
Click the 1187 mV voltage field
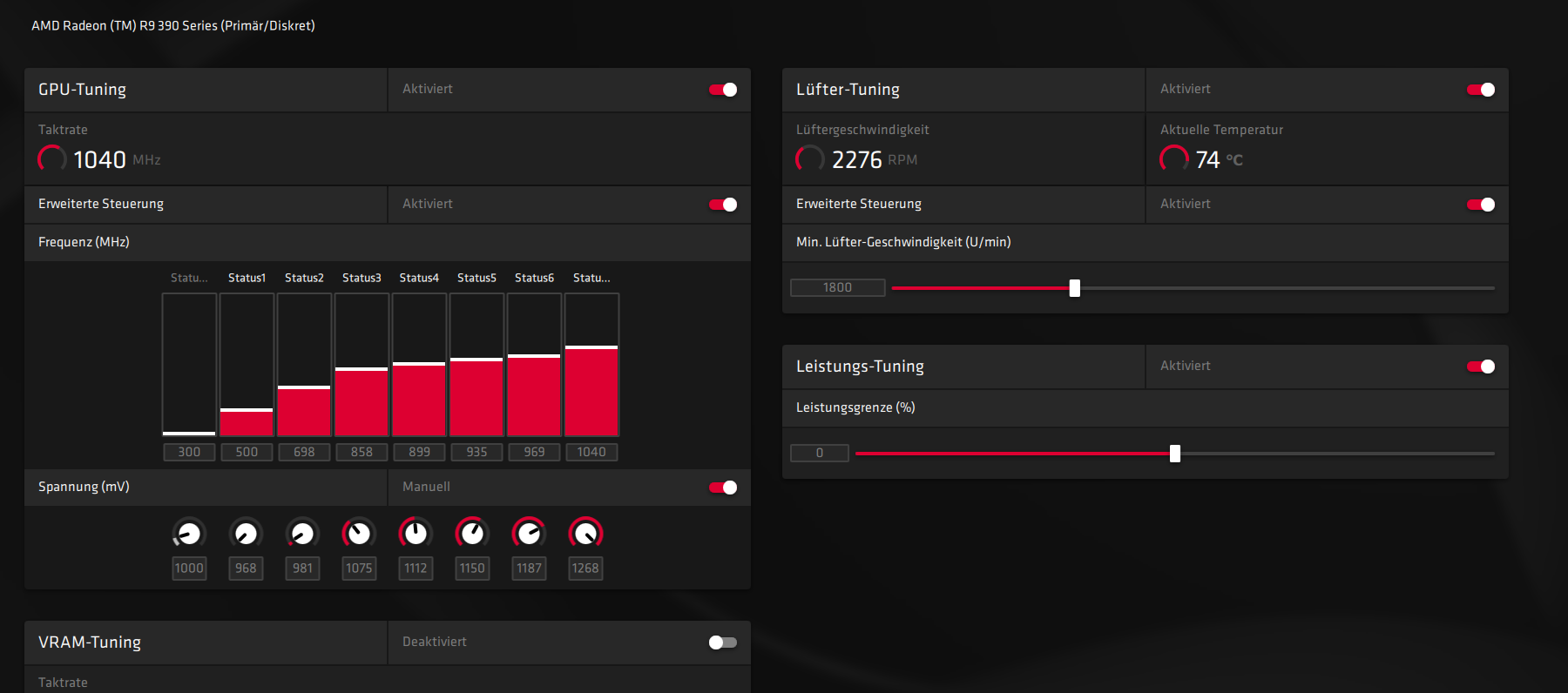click(x=529, y=569)
